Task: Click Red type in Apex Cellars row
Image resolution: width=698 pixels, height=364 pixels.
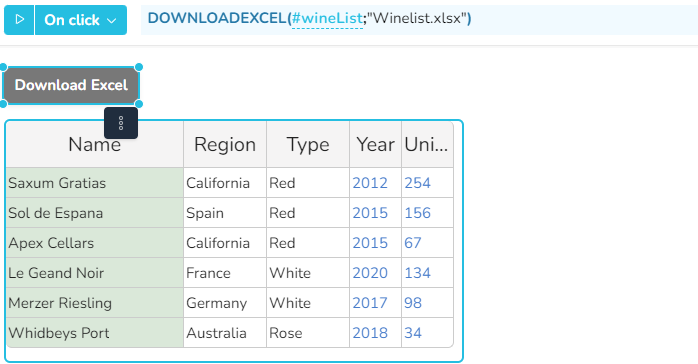Action: [x=308, y=243]
